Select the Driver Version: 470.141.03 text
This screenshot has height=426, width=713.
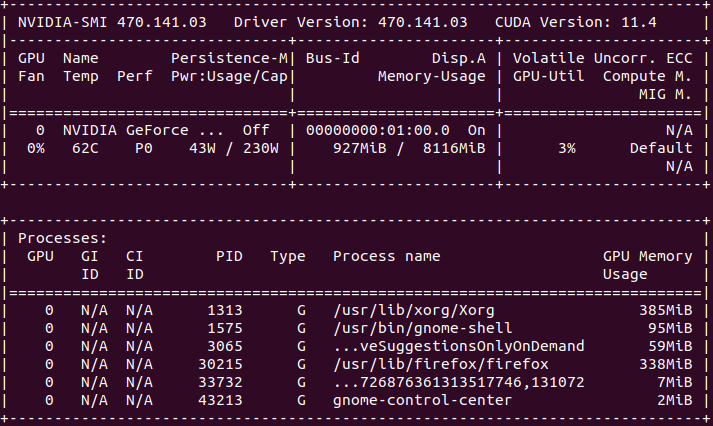351,22
